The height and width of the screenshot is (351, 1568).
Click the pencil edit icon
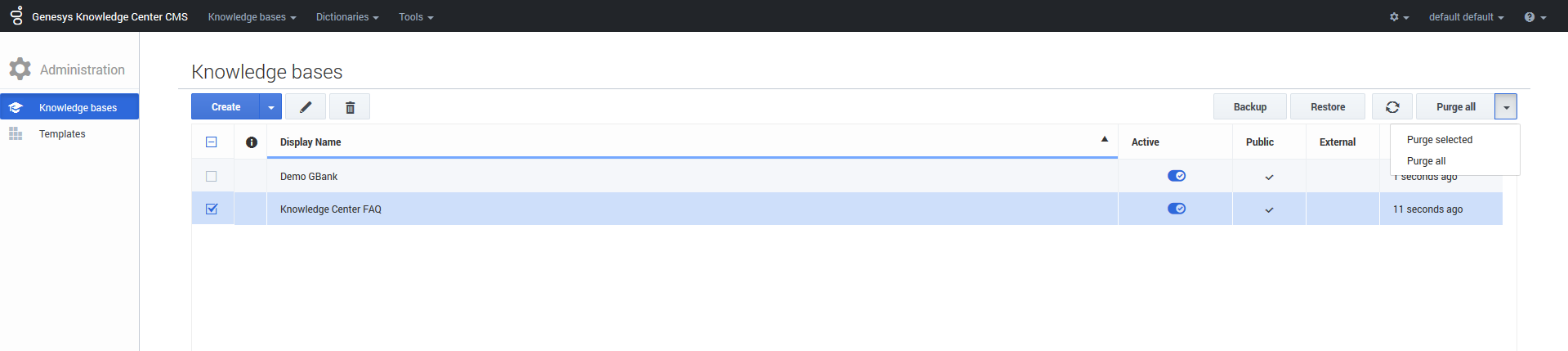[x=306, y=107]
